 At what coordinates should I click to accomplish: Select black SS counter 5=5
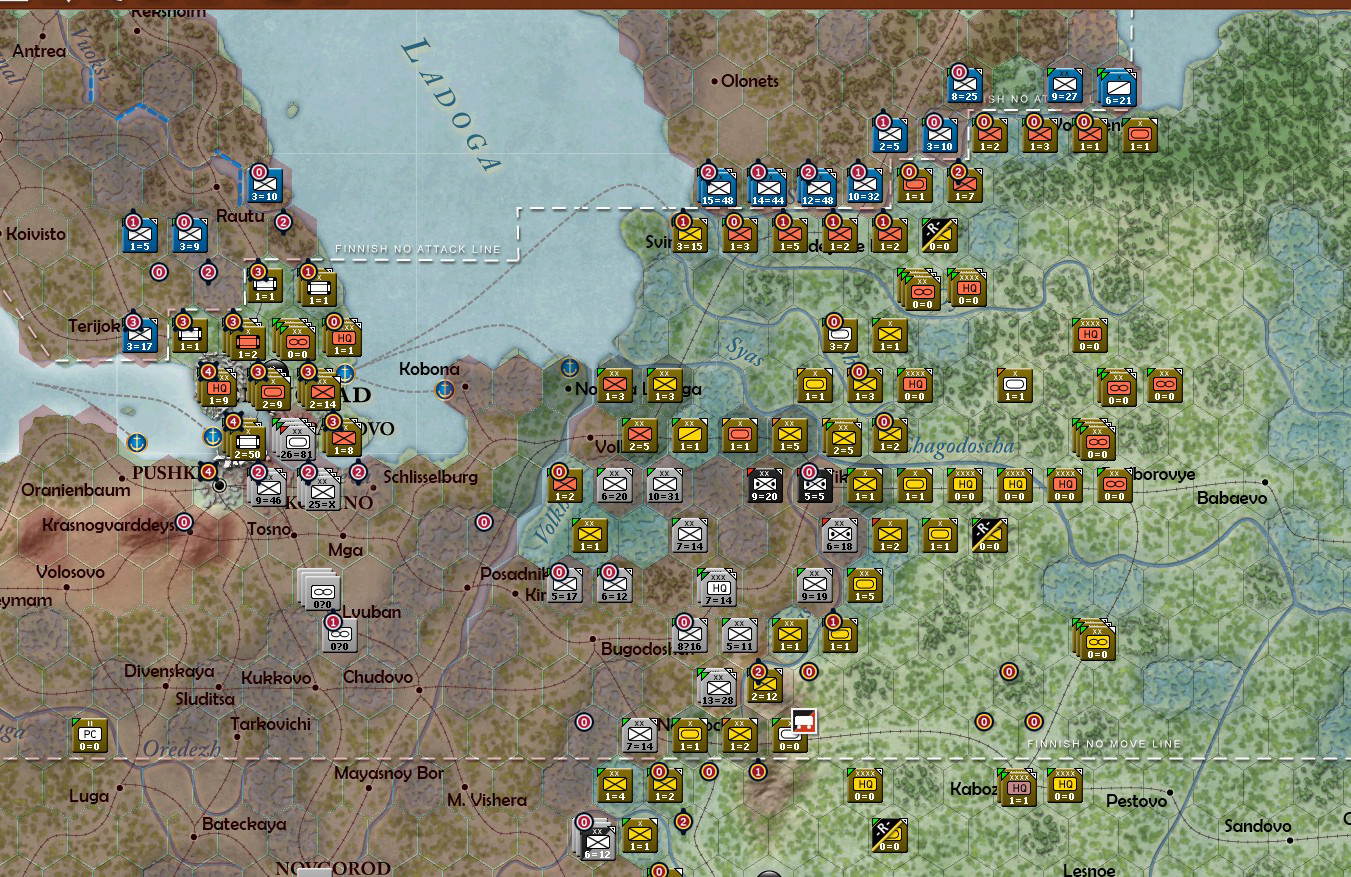pyautogui.click(x=815, y=484)
